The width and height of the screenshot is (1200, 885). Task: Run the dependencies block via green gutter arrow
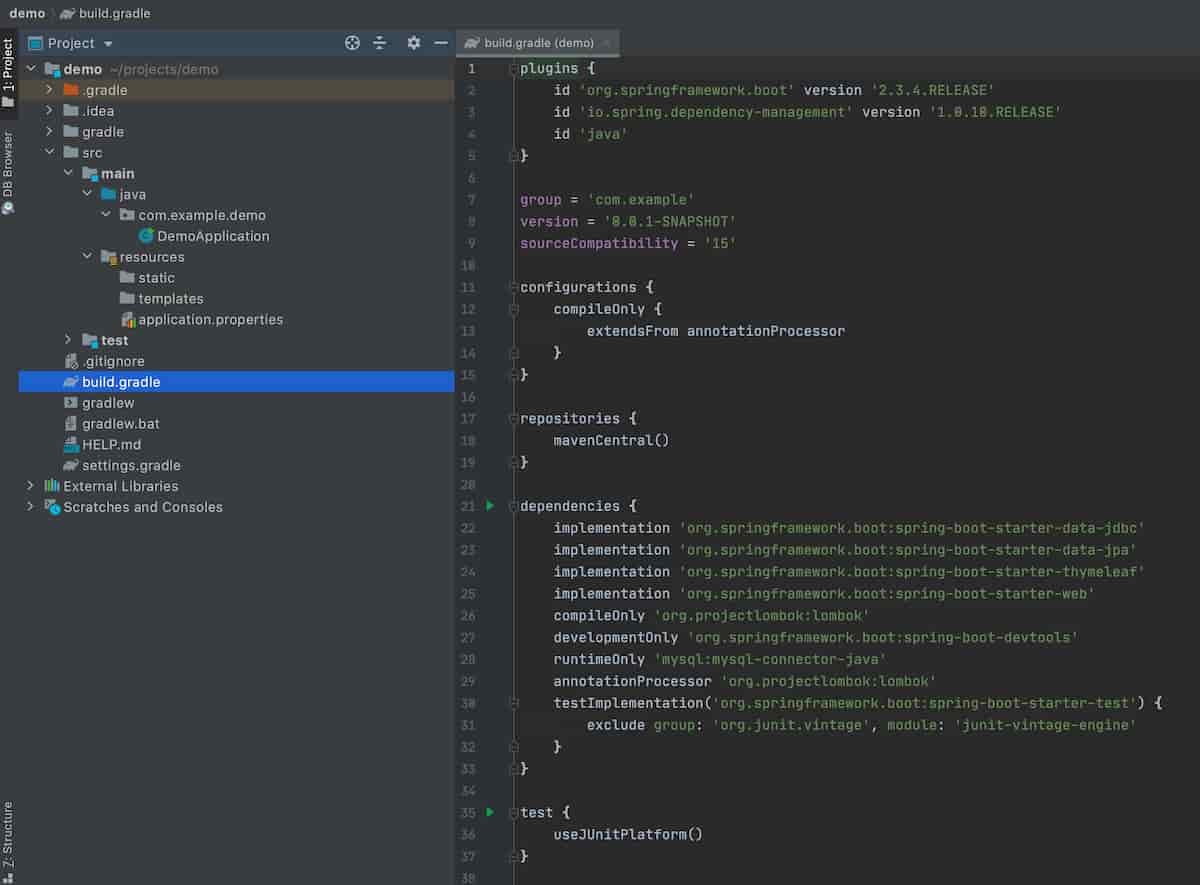(489, 506)
